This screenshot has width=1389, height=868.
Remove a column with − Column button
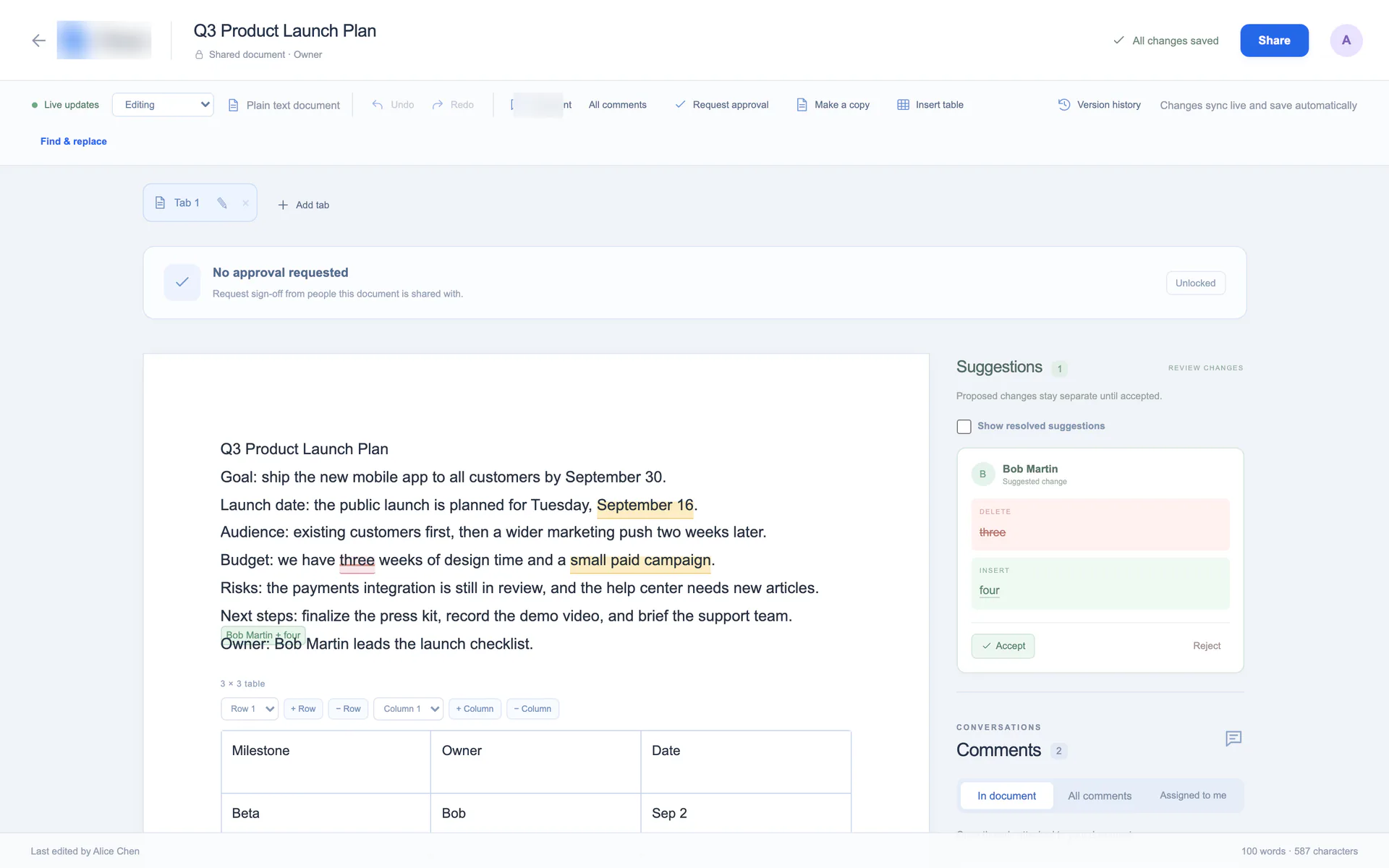[x=532, y=709]
